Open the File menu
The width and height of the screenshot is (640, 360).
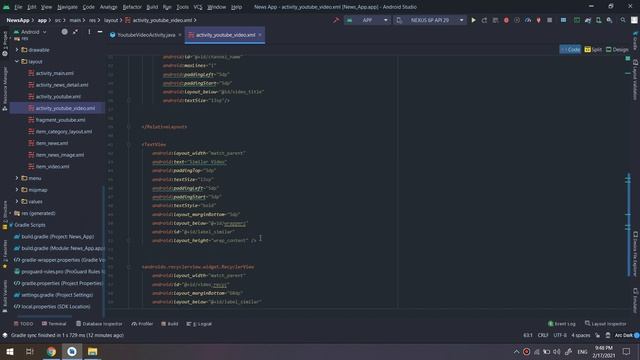click(x=18, y=7)
